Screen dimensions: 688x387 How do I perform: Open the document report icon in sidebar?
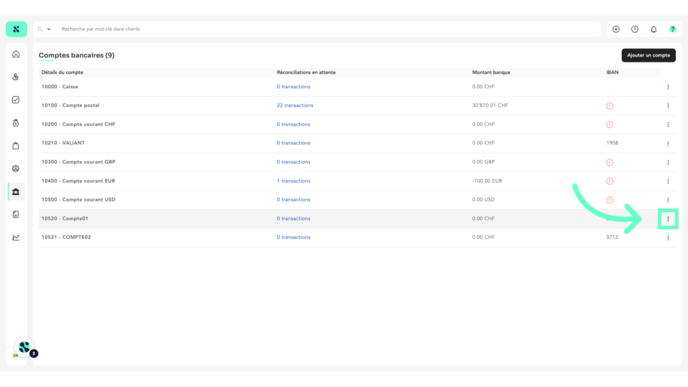[x=16, y=215]
